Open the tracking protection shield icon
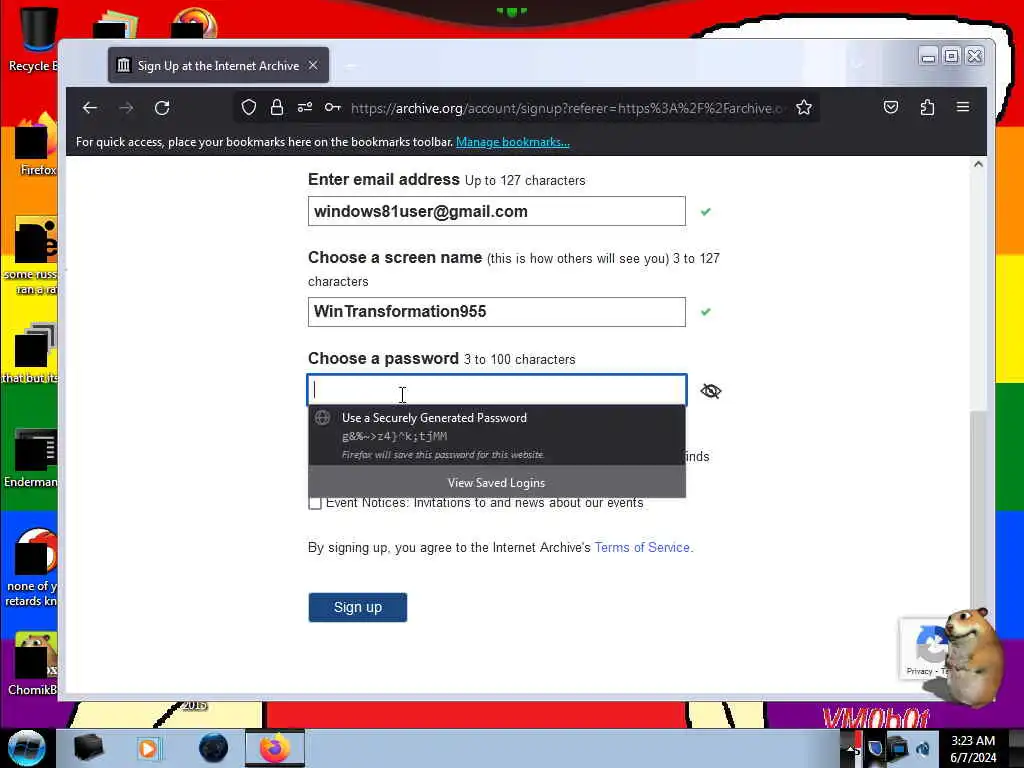1024x768 pixels. click(x=249, y=107)
